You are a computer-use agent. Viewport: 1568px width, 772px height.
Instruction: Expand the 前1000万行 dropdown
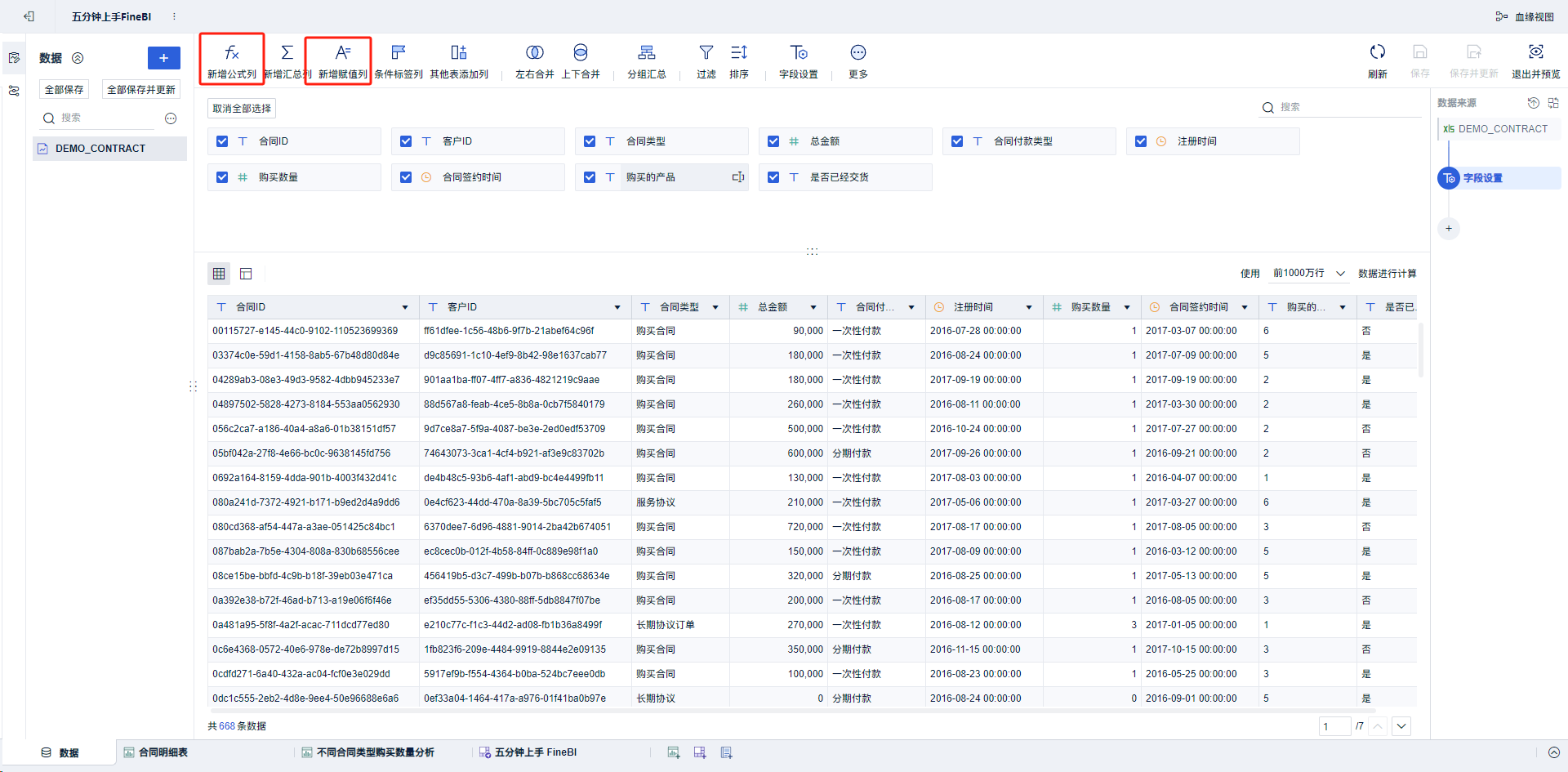(1308, 274)
